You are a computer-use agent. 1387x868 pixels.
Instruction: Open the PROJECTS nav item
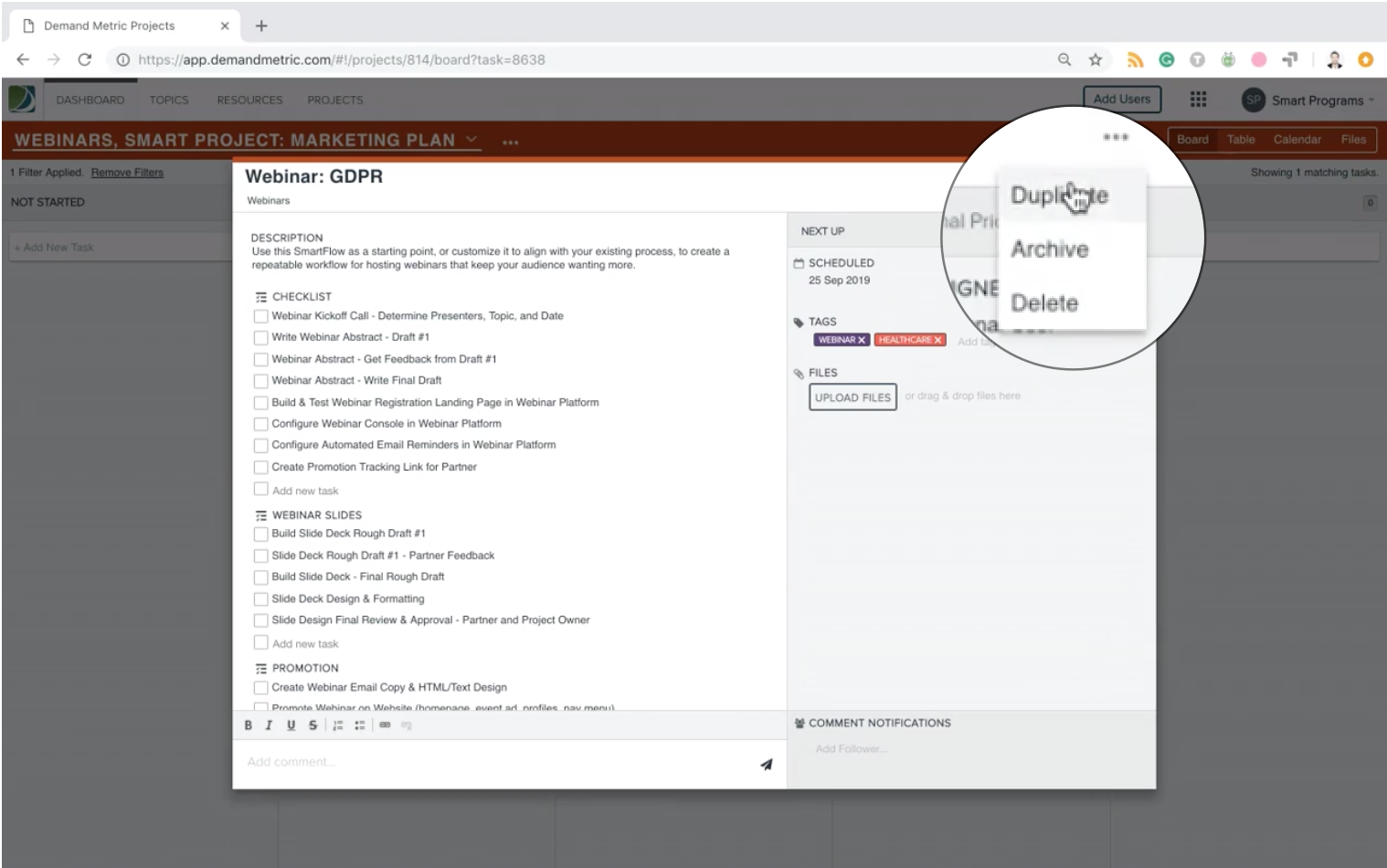pyautogui.click(x=335, y=101)
